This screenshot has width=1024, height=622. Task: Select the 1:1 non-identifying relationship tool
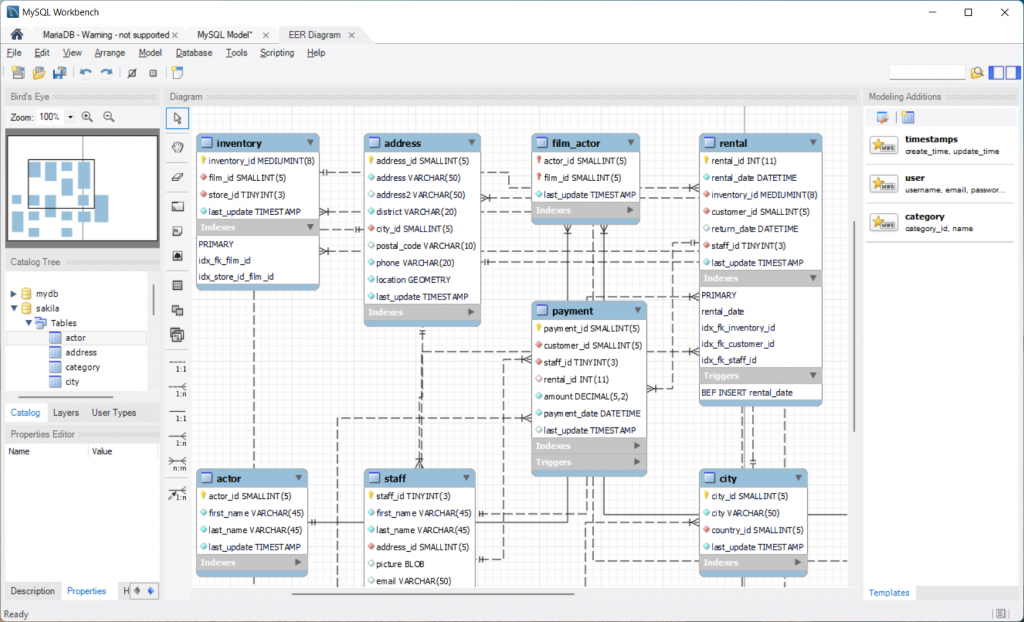tap(178, 365)
